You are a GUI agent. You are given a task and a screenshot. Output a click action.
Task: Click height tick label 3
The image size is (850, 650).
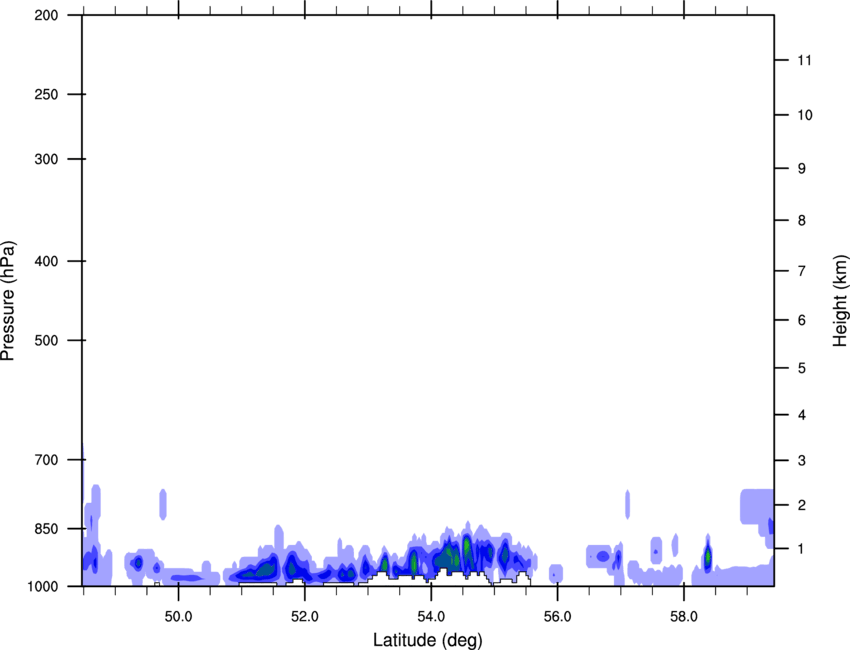pos(801,460)
